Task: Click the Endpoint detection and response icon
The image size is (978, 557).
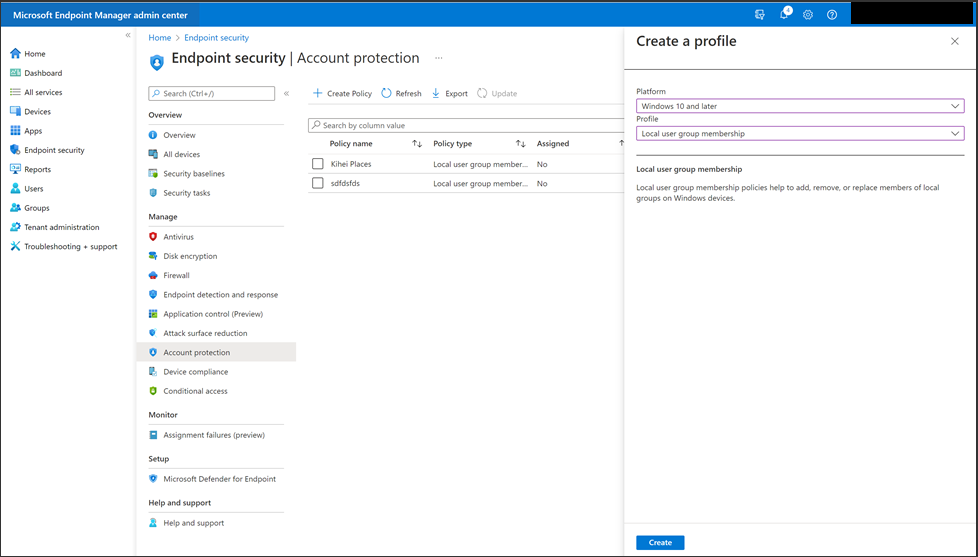Action: coord(153,294)
